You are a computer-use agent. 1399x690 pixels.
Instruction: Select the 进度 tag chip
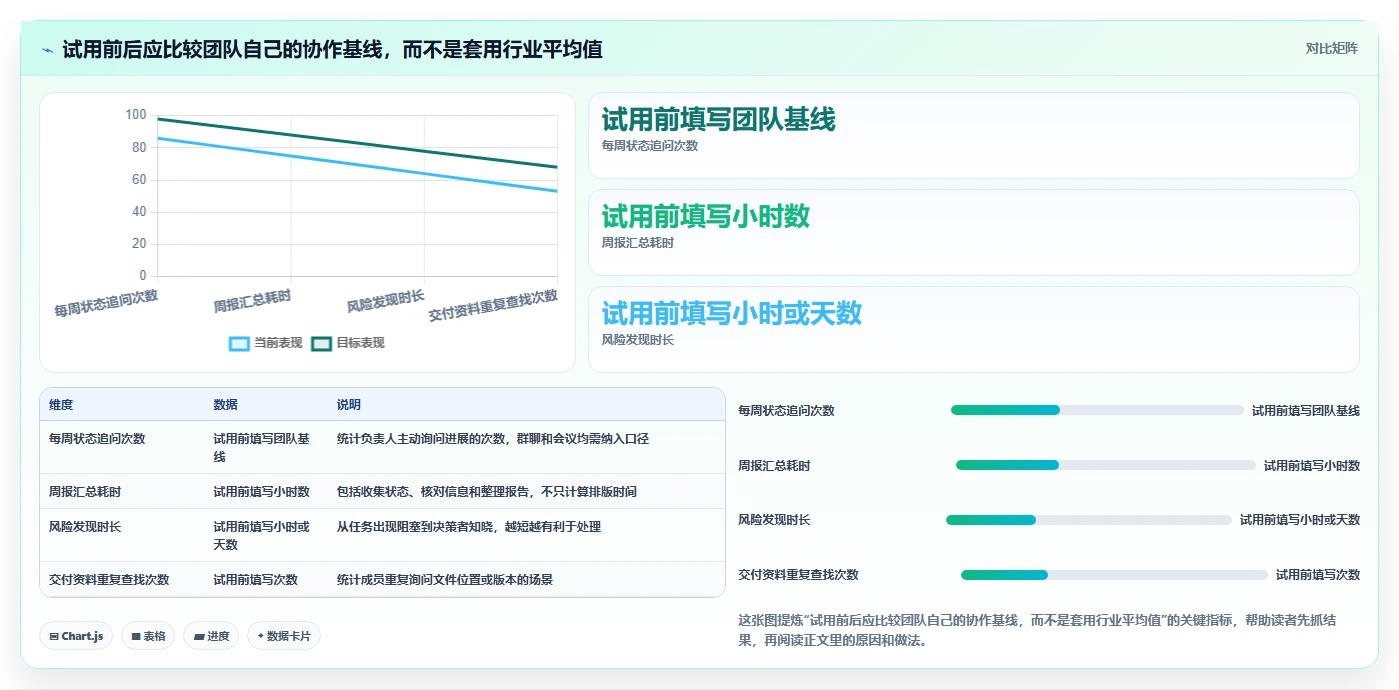pos(211,636)
